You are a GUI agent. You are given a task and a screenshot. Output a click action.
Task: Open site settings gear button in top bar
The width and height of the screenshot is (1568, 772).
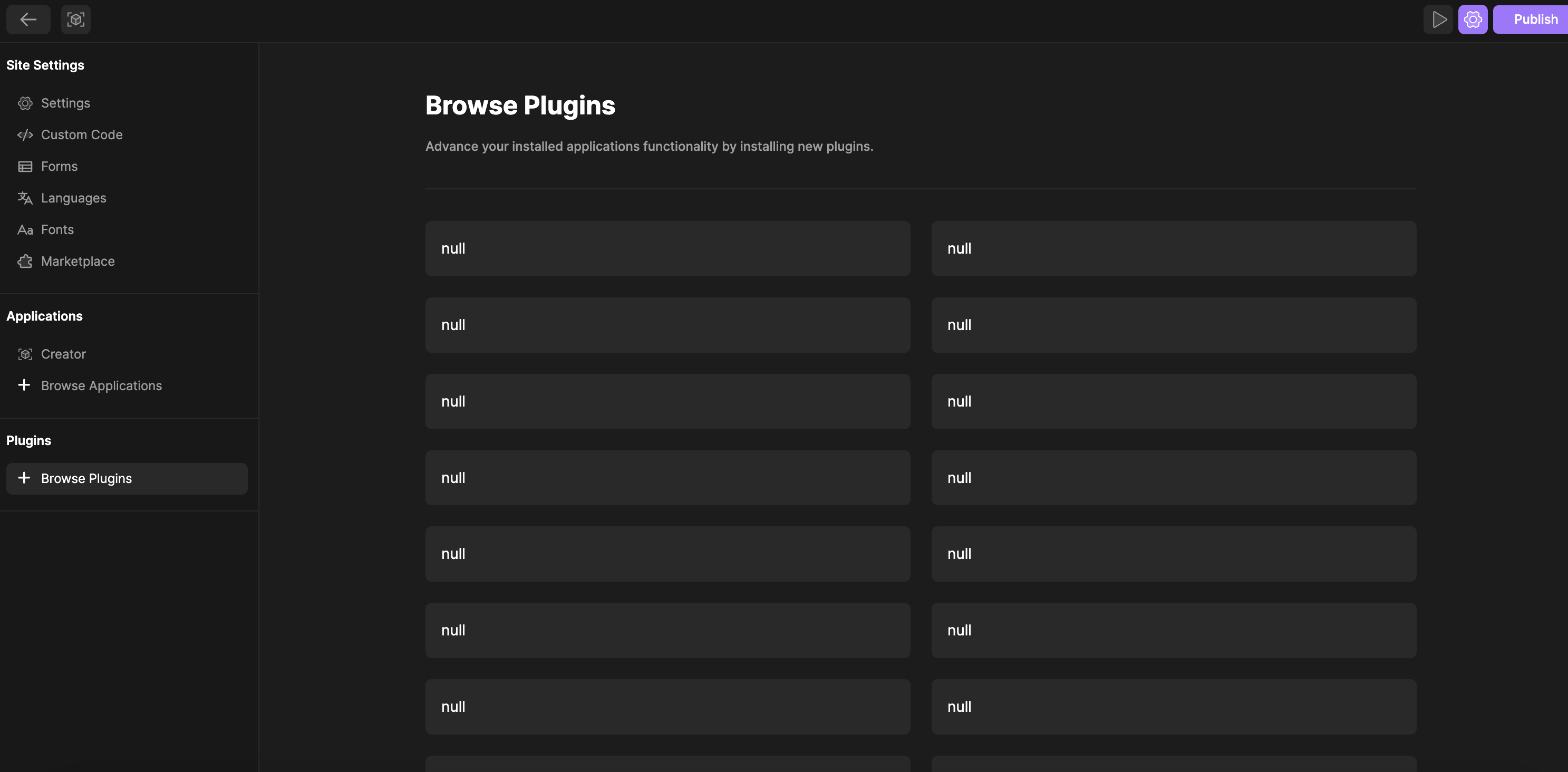pos(1473,20)
